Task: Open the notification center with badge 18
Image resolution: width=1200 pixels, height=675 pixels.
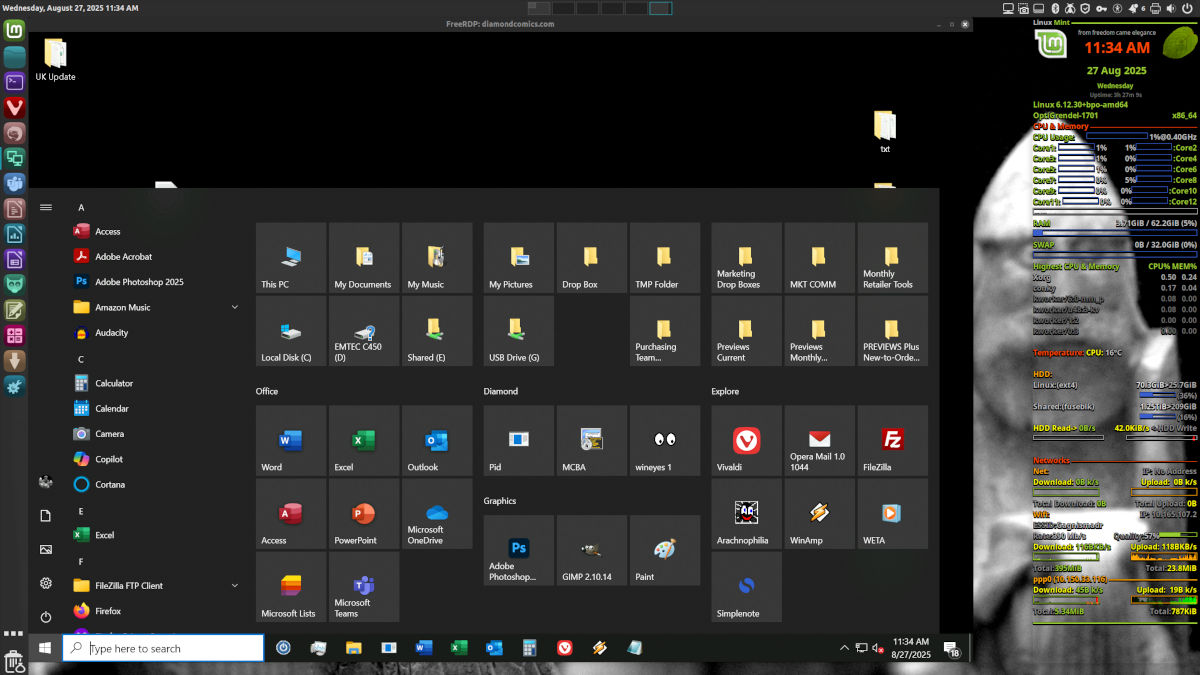Action: point(952,649)
